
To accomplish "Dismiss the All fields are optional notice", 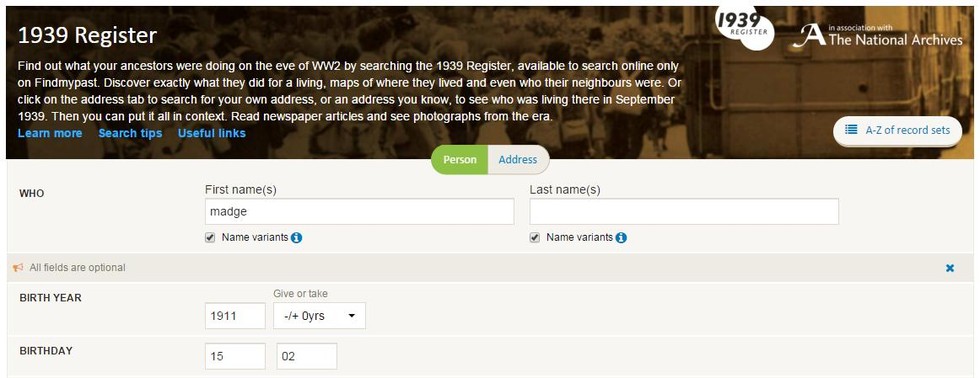I will 950,268.
